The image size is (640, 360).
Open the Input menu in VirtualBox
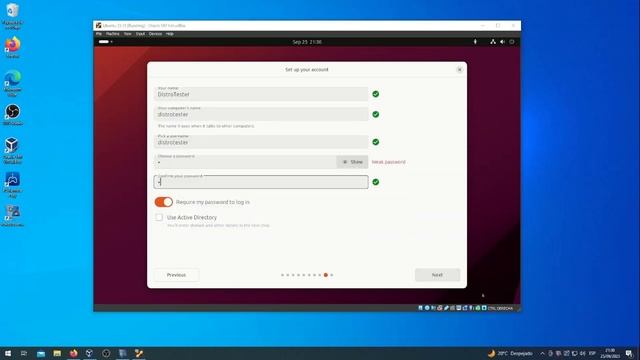coord(140,34)
